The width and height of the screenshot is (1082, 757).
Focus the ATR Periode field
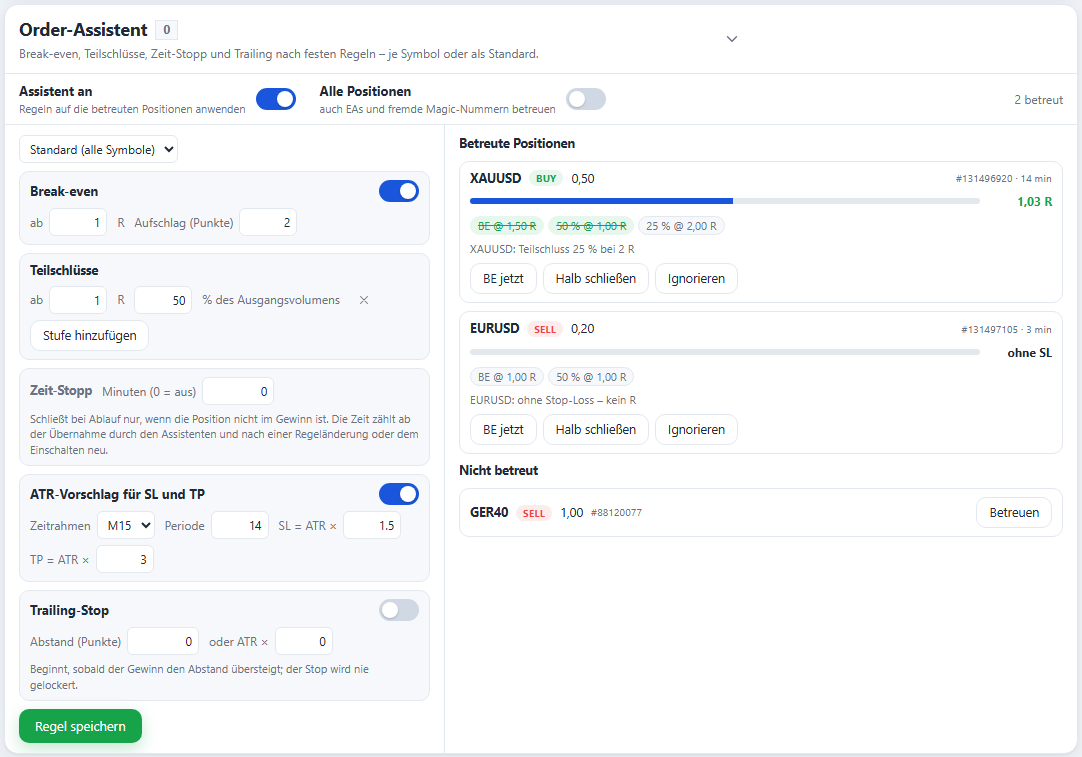coord(240,525)
